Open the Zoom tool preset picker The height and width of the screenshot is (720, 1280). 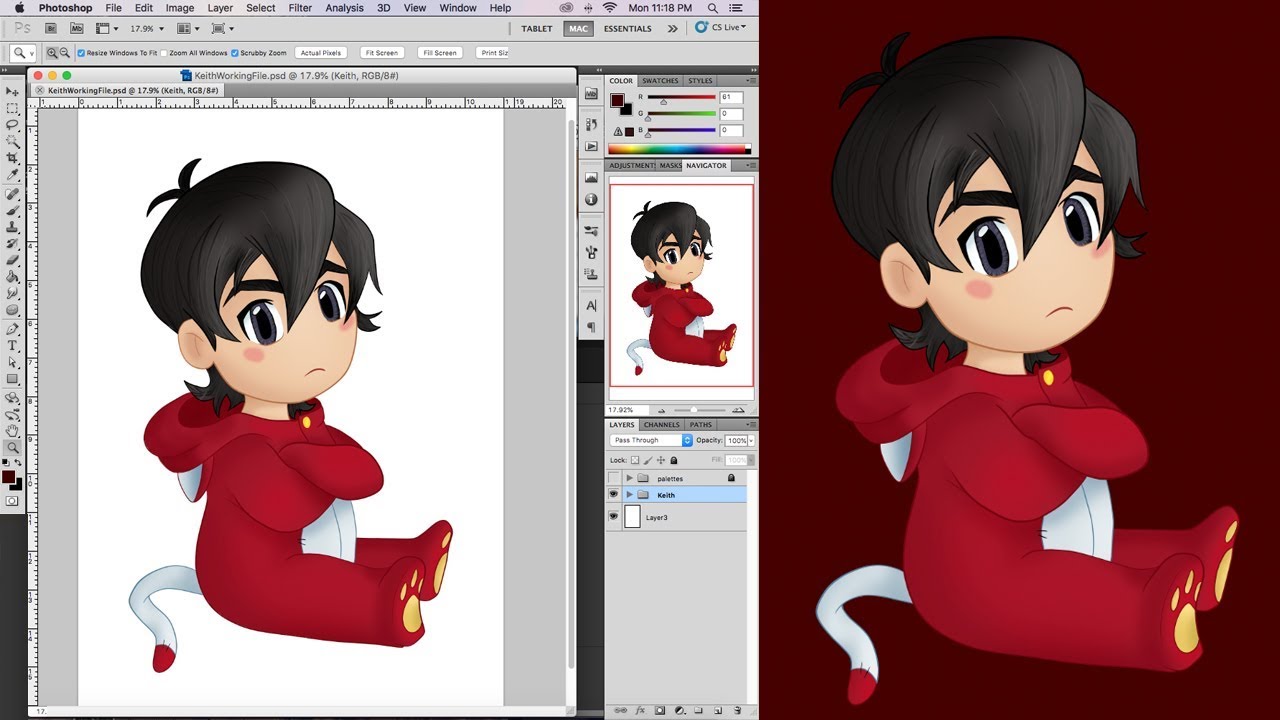click(x=21, y=53)
